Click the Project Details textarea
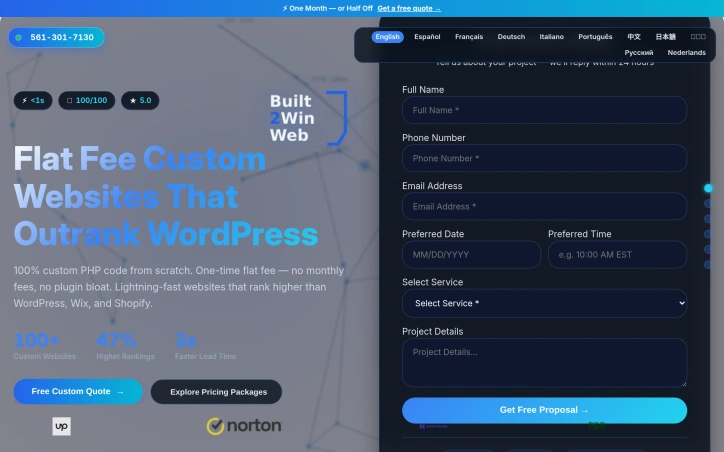Screen dimensions: 724x452 544,362
